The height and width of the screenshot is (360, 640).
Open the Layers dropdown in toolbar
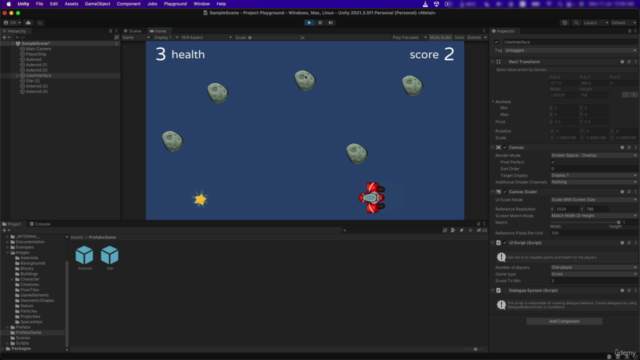click(596, 23)
